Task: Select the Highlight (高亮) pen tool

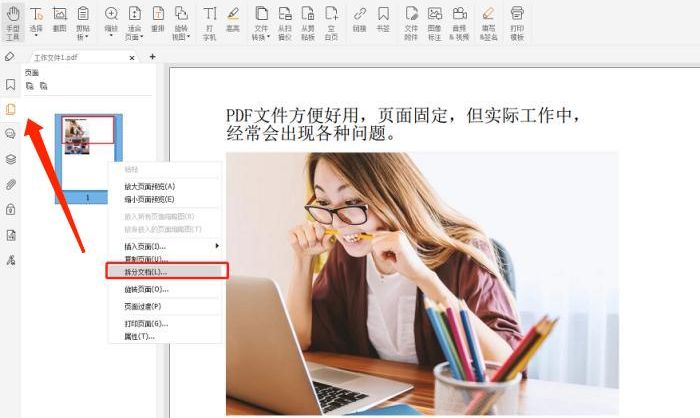Action: pos(233,20)
